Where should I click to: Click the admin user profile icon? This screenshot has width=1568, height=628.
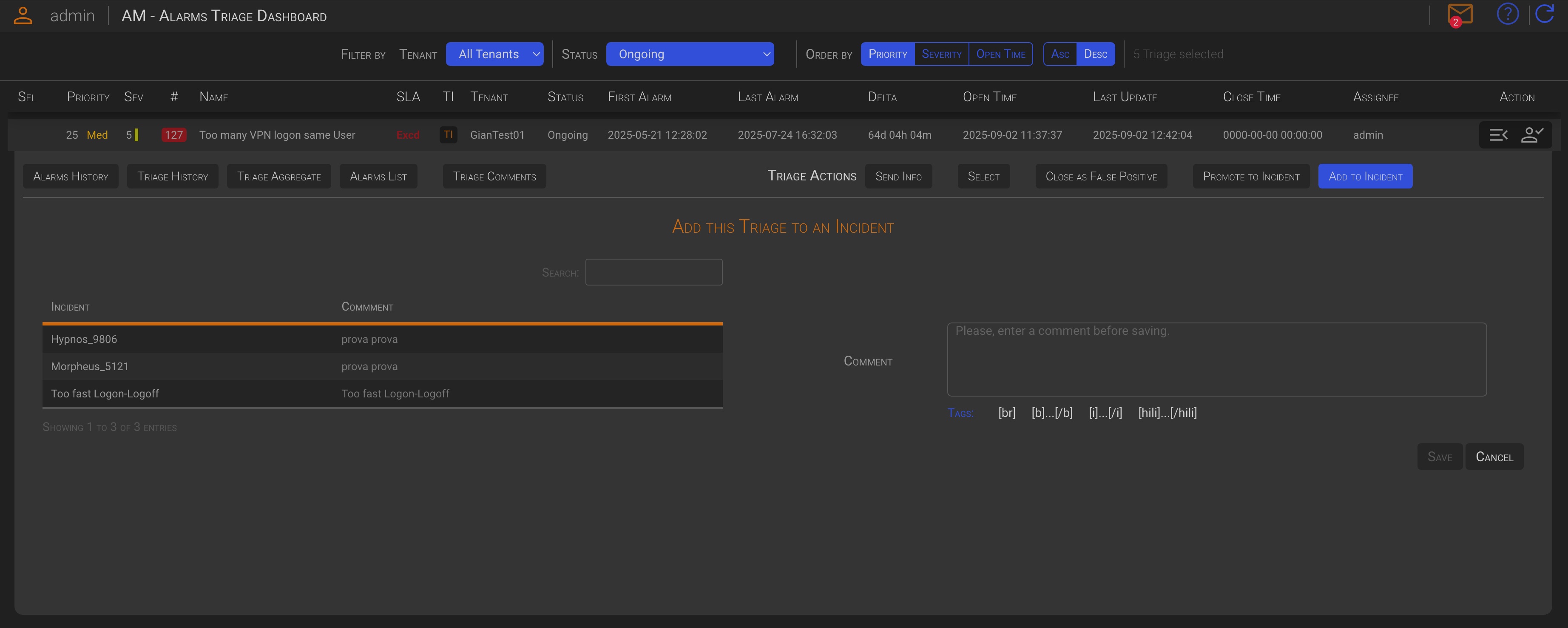pyautogui.click(x=23, y=15)
